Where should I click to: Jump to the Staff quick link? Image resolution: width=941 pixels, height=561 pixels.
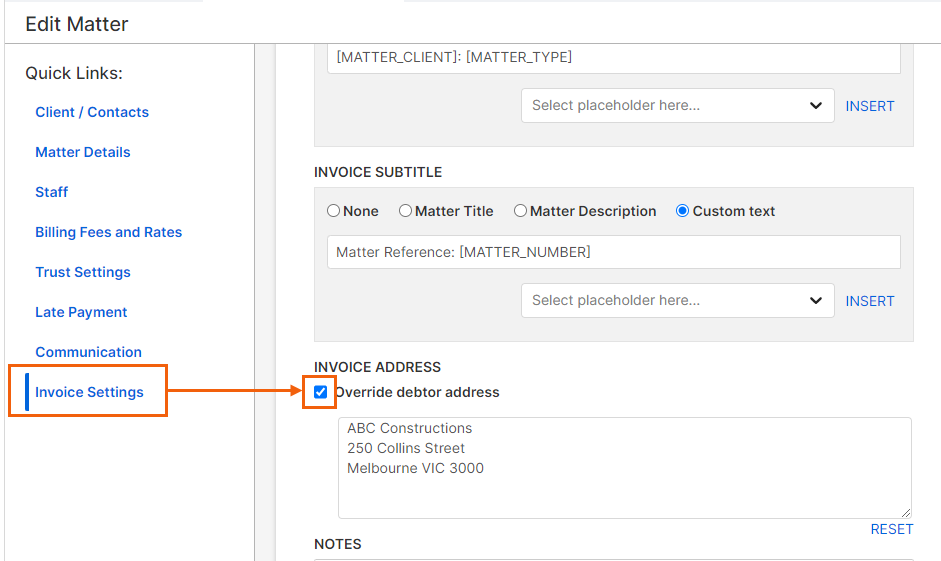click(52, 192)
